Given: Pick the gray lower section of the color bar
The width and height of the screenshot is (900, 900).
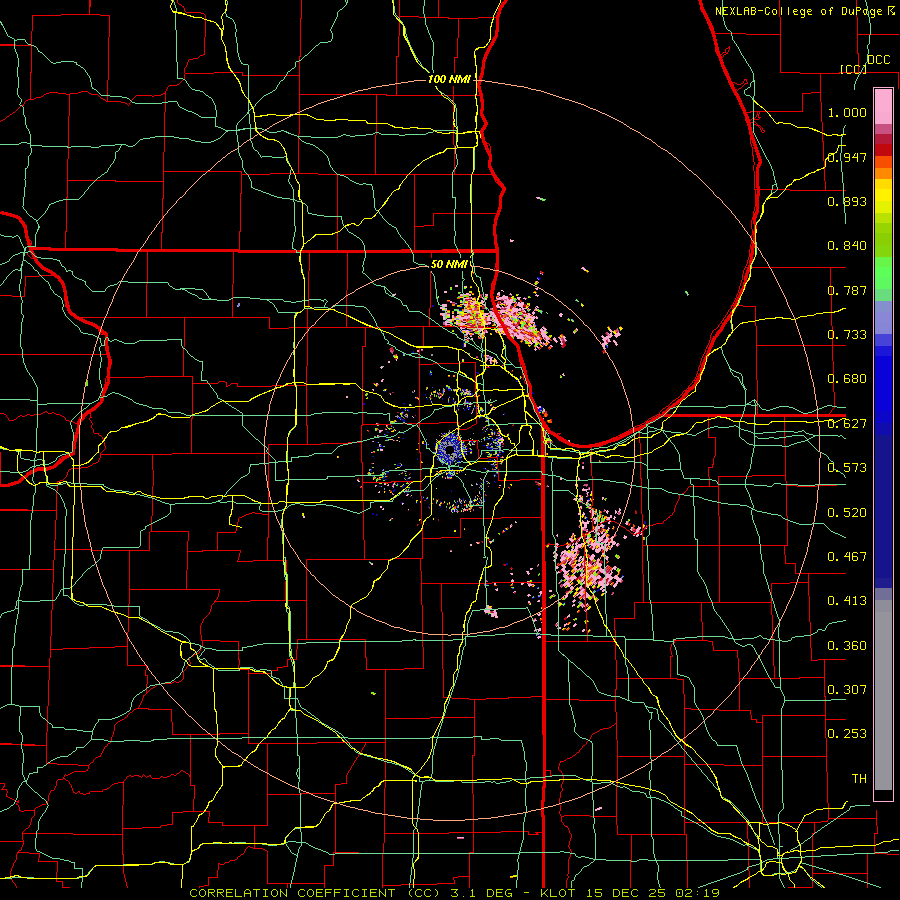Looking at the screenshot, I should (883, 695).
